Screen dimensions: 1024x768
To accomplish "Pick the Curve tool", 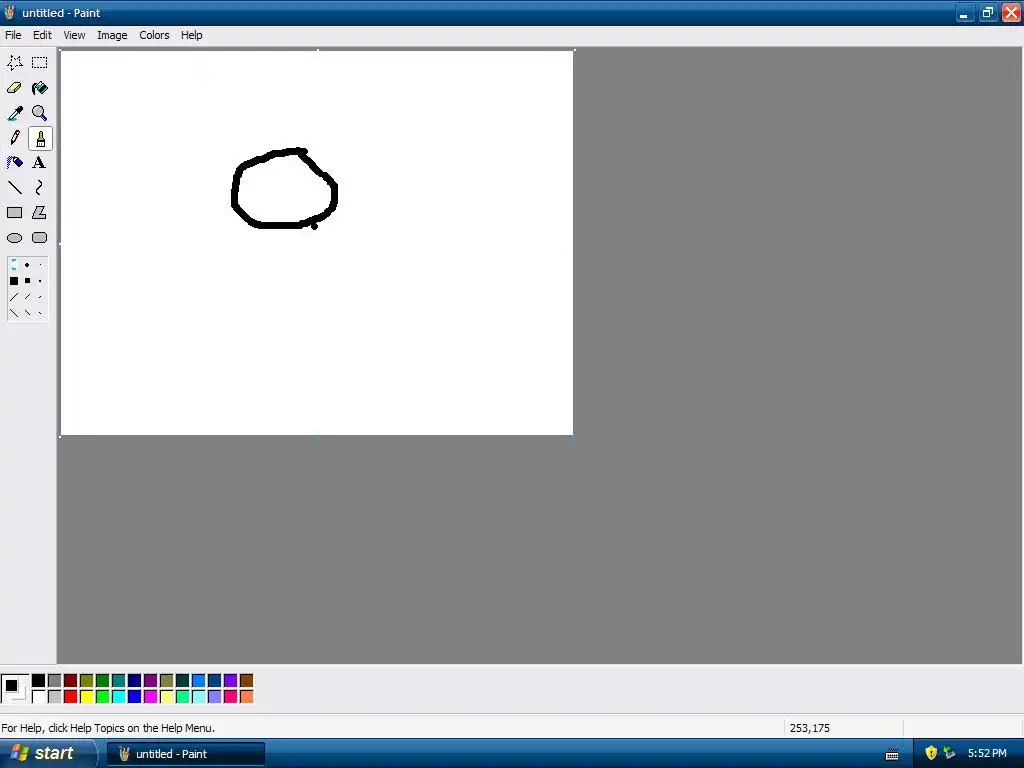I will pos(40,188).
